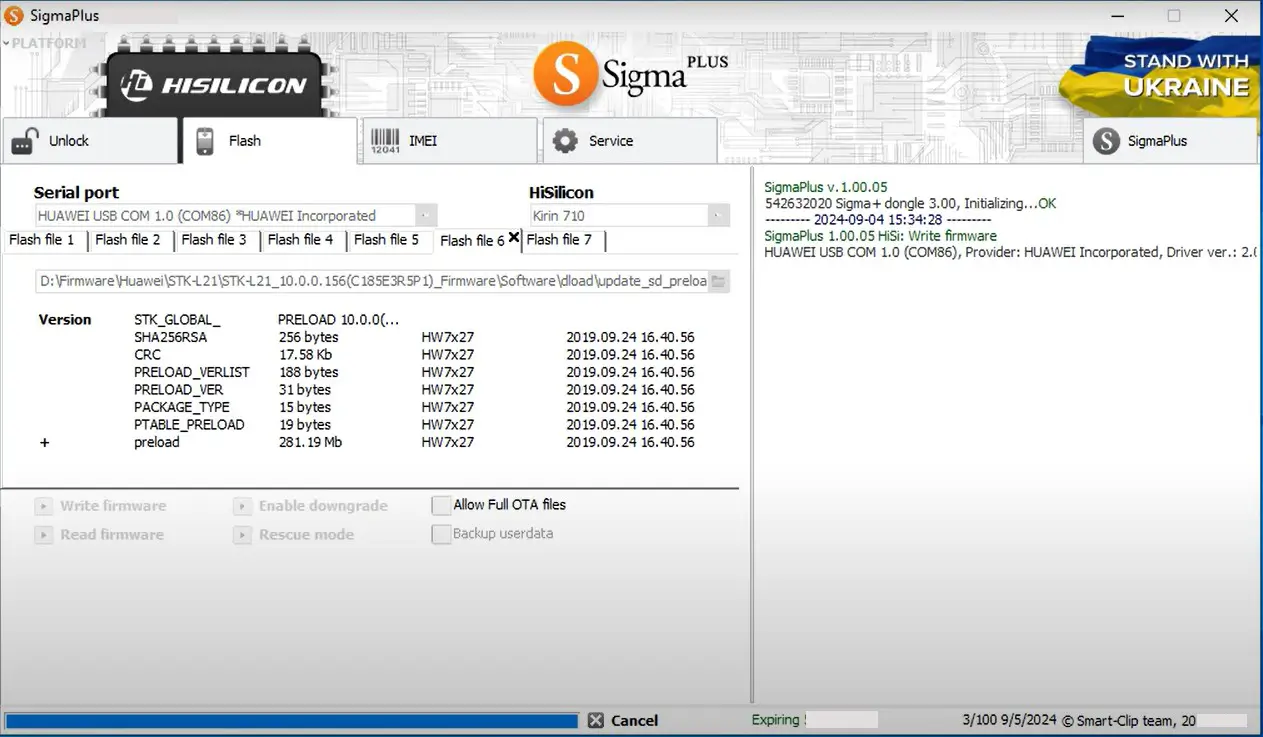Click the Expiring status bar entry
The width and height of the screenshot is (1263, 737).
(776, 720)
